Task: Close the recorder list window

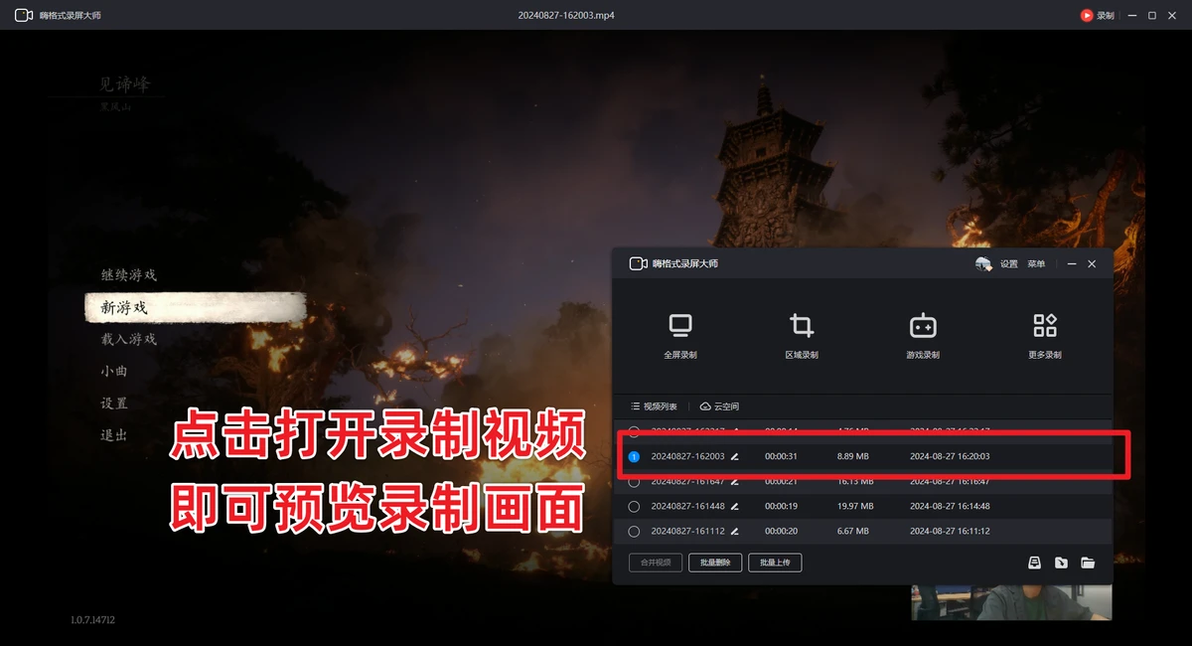Action: (x=1092, y=264)
